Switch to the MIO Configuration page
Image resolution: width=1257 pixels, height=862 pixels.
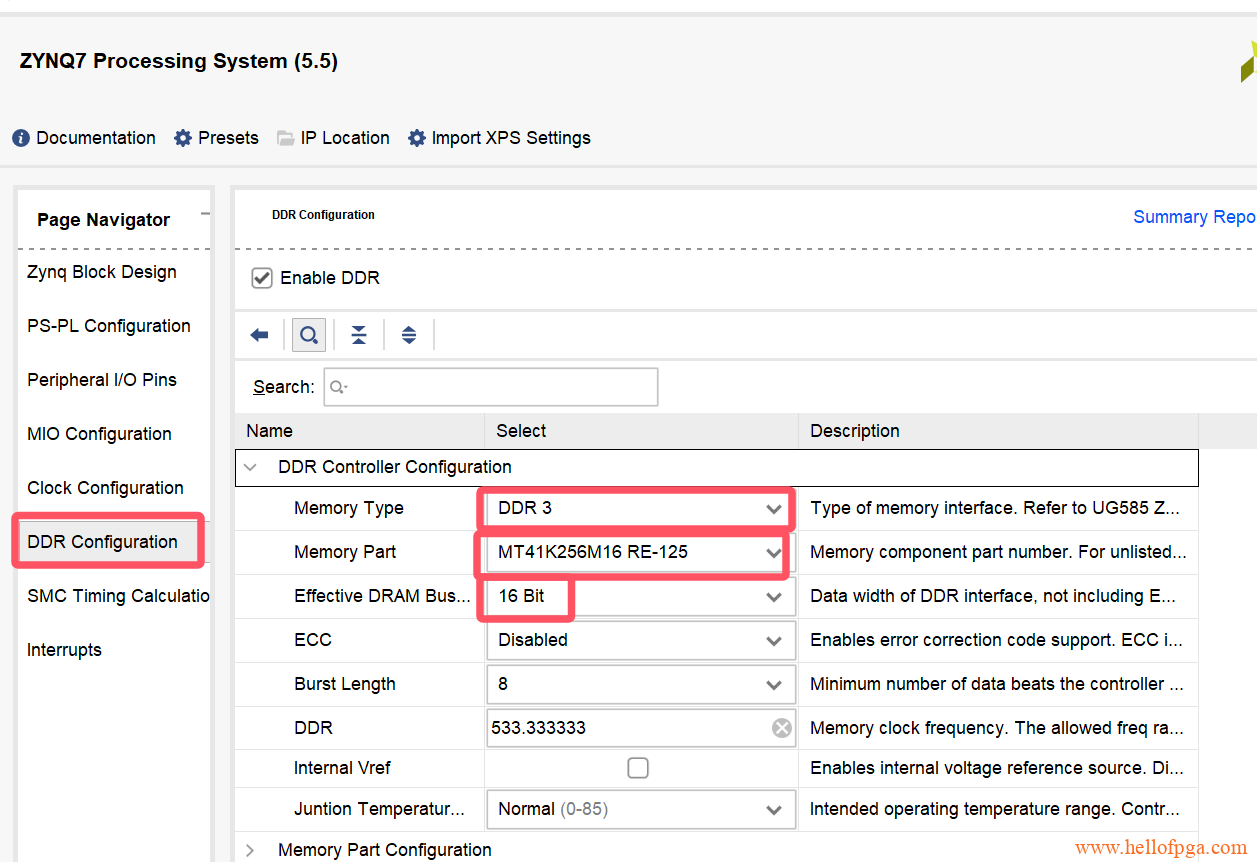pyautogui.click(x=99, y=434)
